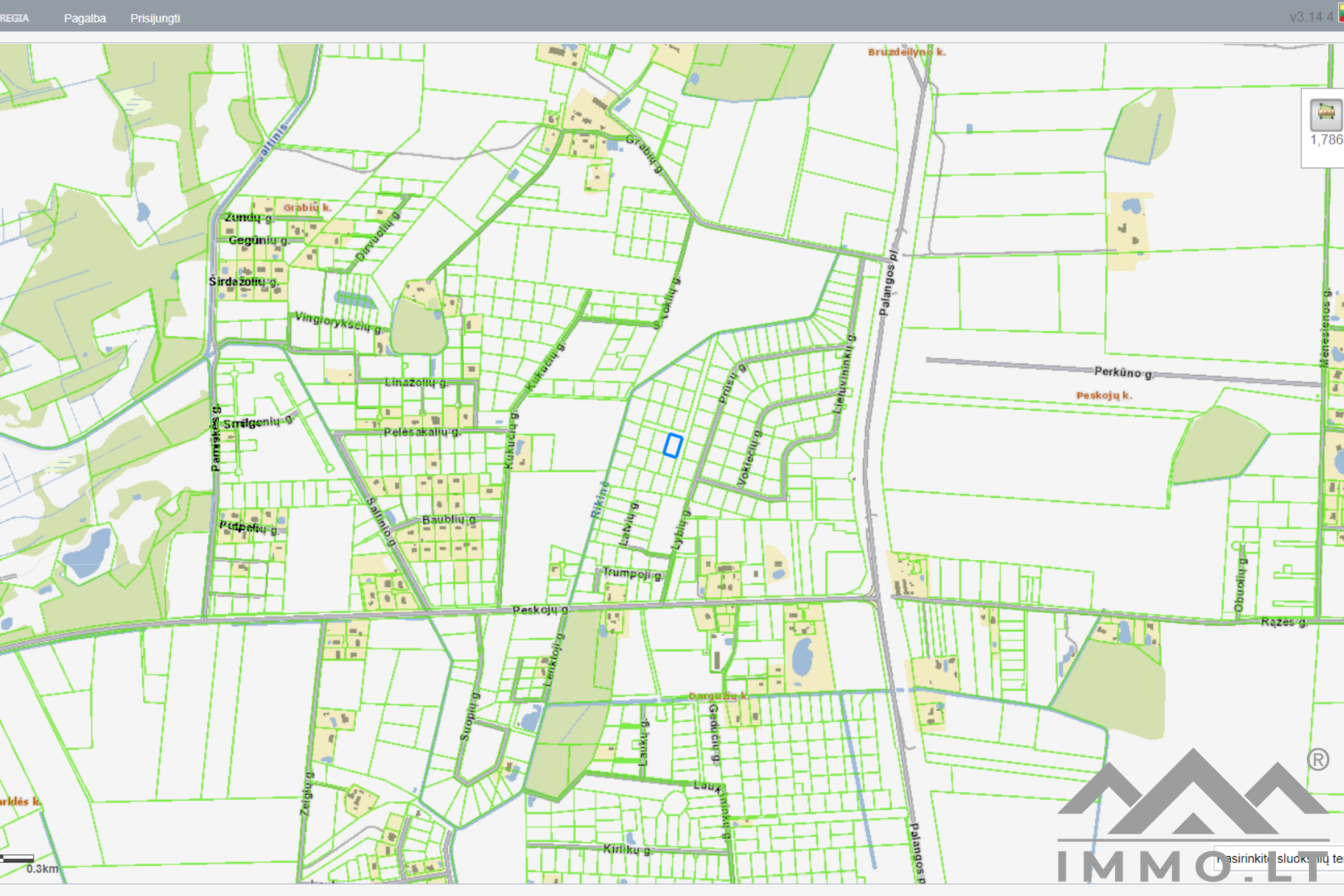Click the REGIA logo

tap(14, 18)
